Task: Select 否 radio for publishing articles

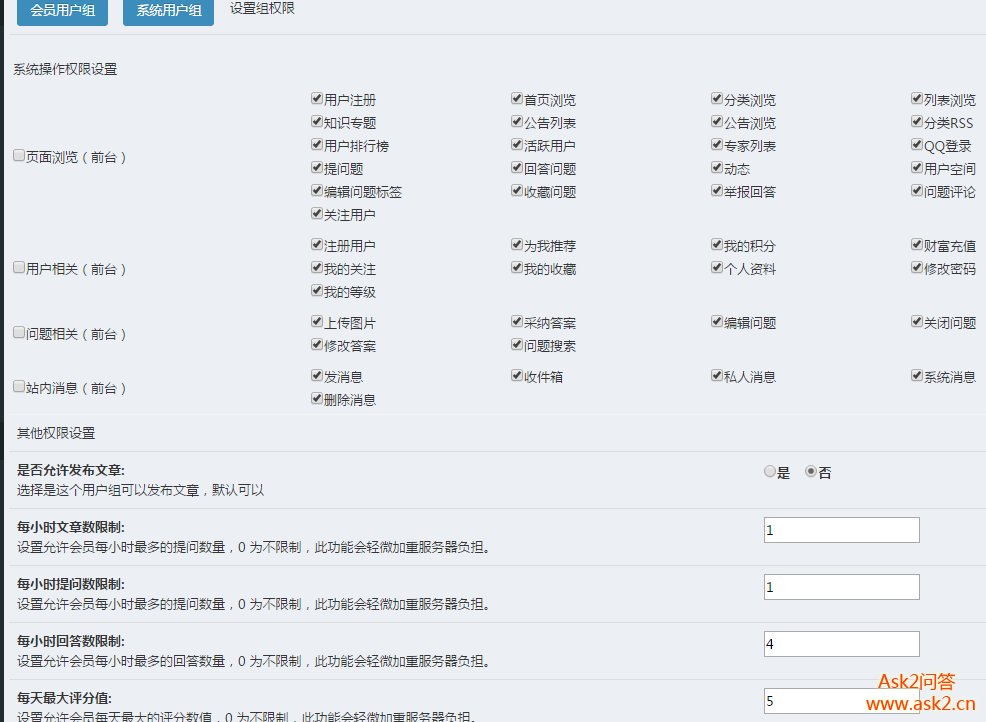Action: 811,472
